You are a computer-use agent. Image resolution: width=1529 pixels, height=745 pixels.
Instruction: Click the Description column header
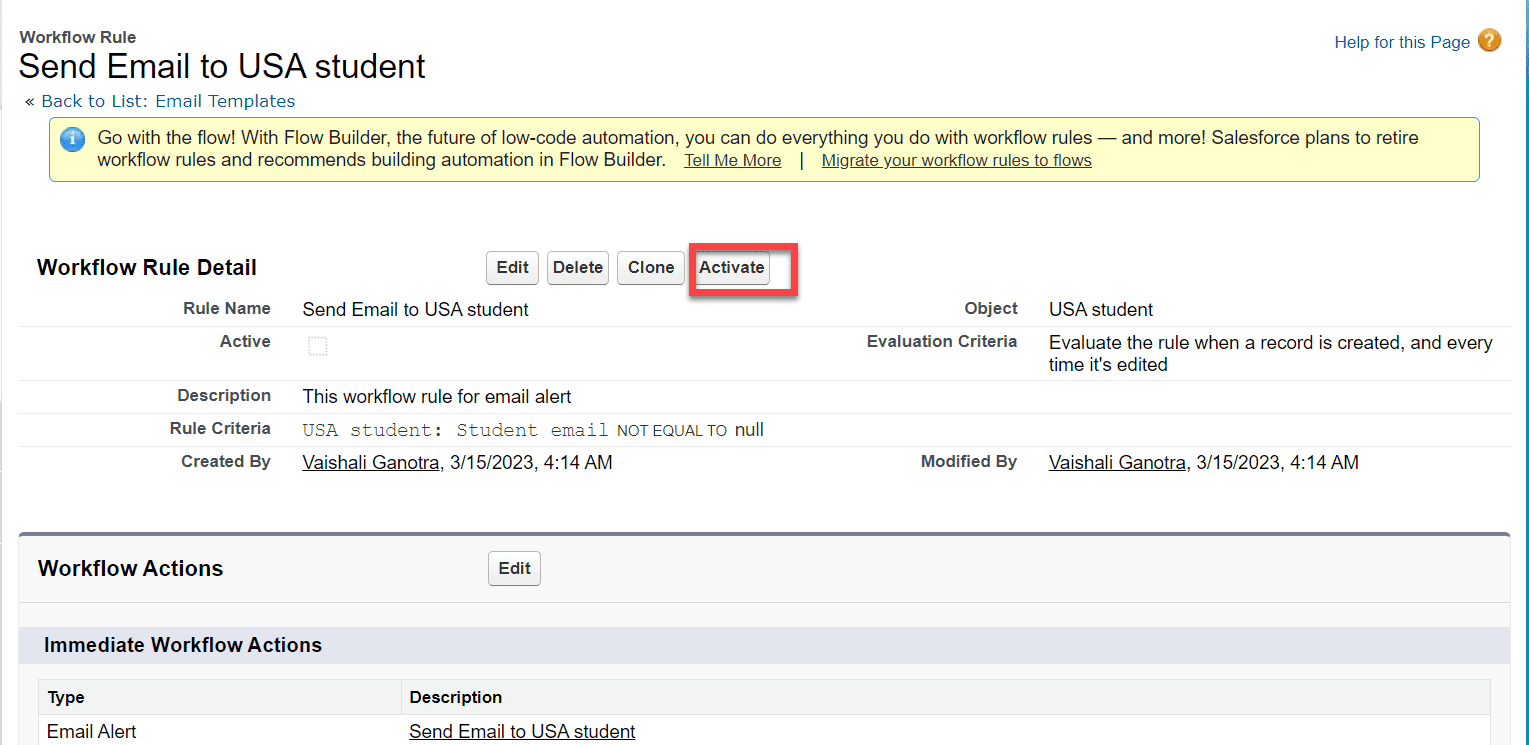(x=455, y=697)
